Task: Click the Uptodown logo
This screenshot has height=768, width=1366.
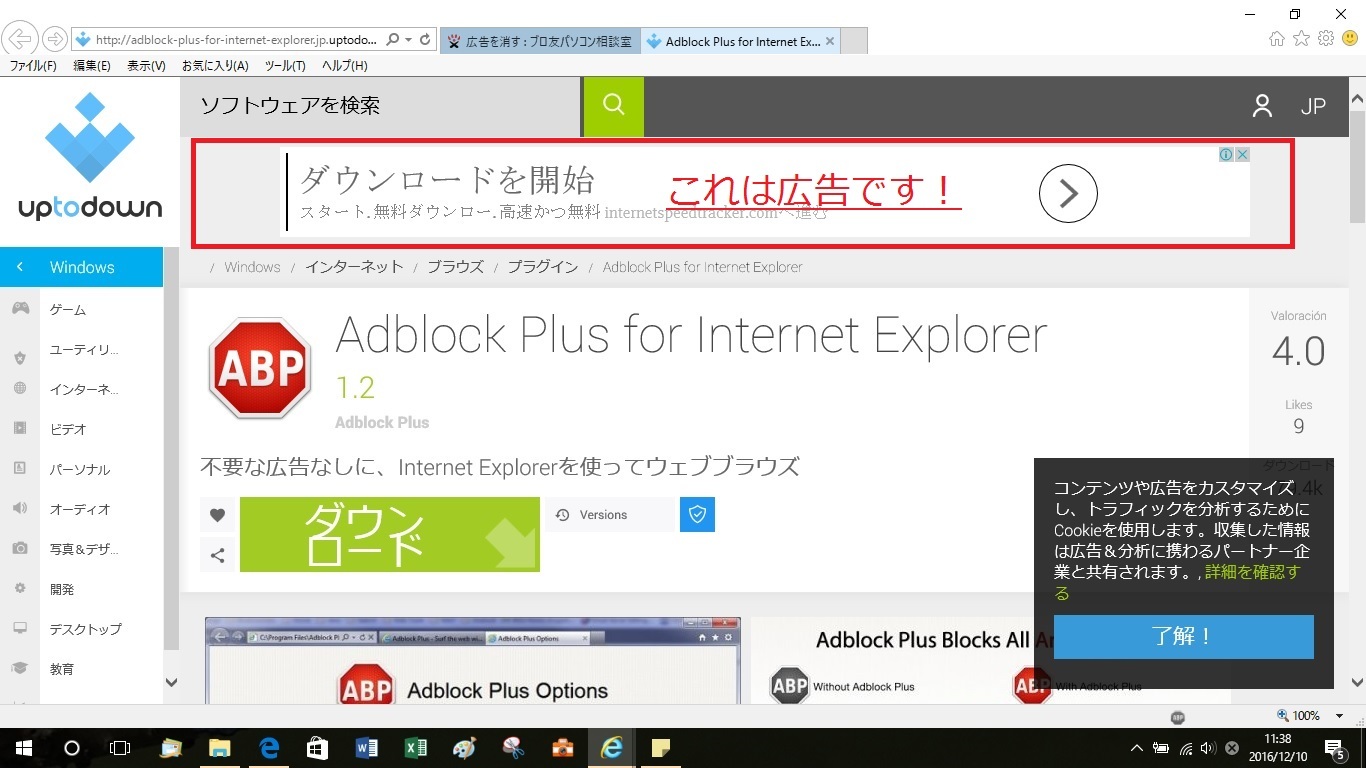Action: [x=90, y=157]
